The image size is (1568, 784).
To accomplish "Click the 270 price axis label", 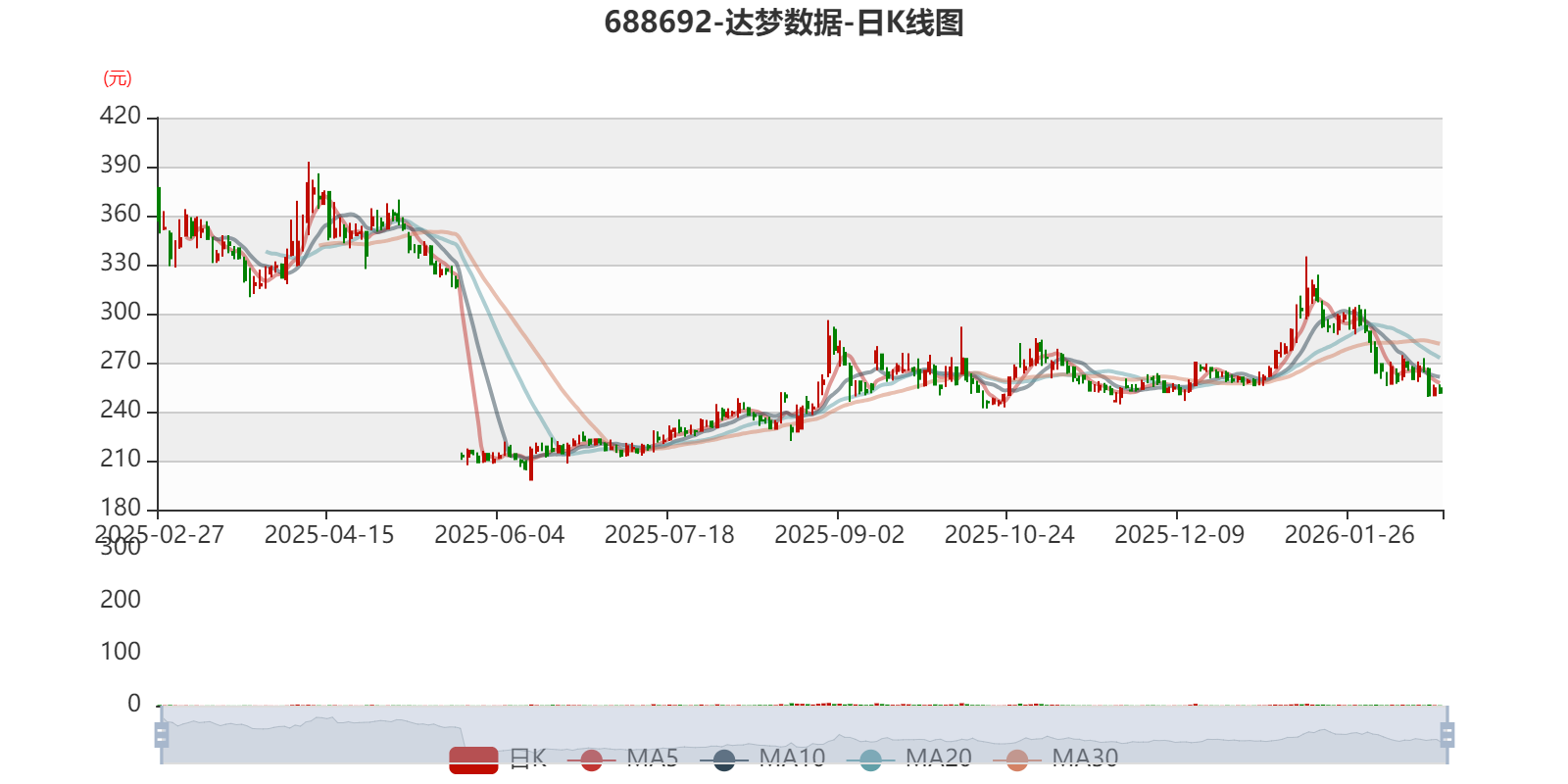I will (121, 361).
